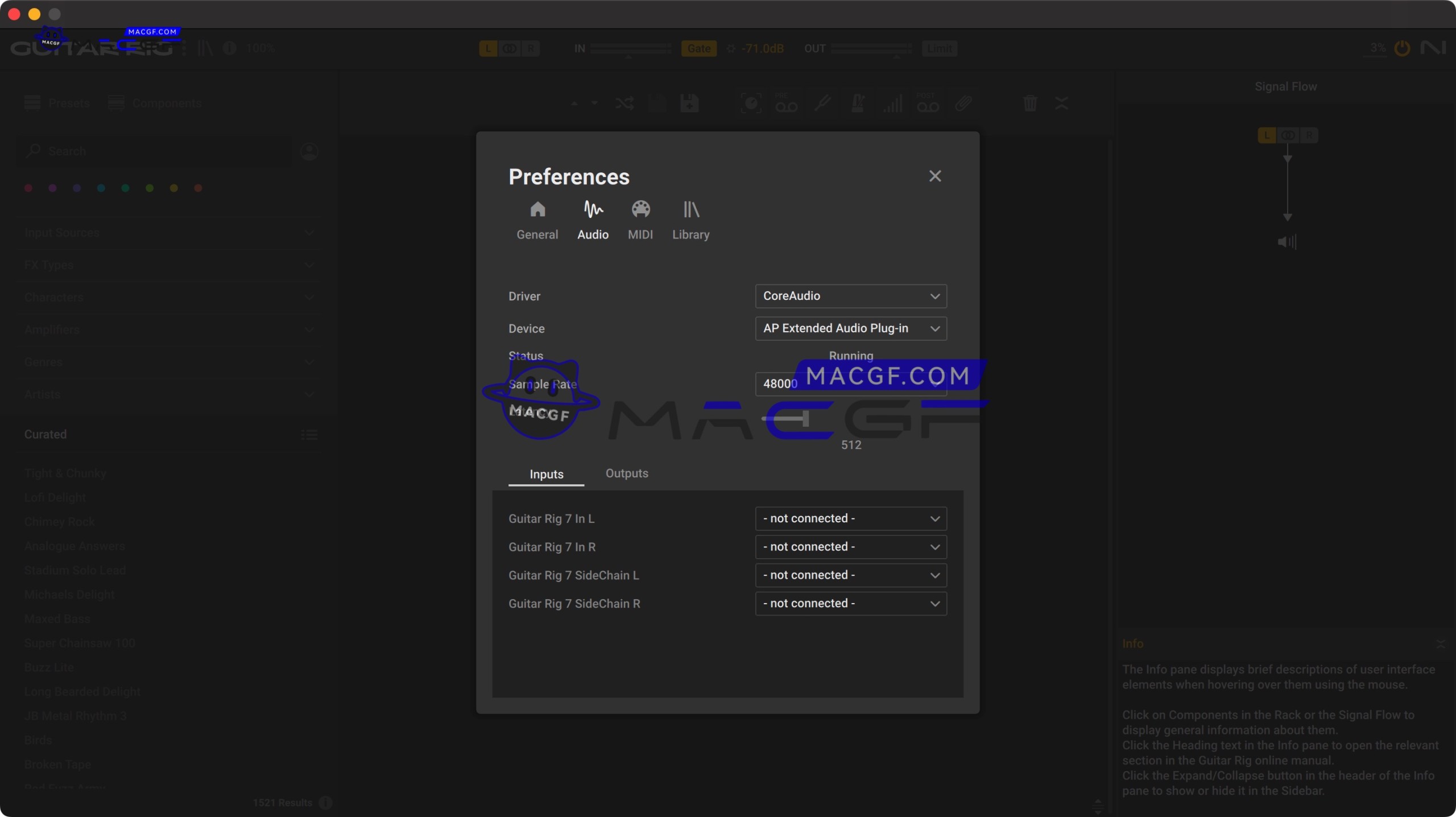Open the PRE tapedeck tool
Image resolution: width=1456 pixels, height=817 pixels.
click(x=786, y=104)
